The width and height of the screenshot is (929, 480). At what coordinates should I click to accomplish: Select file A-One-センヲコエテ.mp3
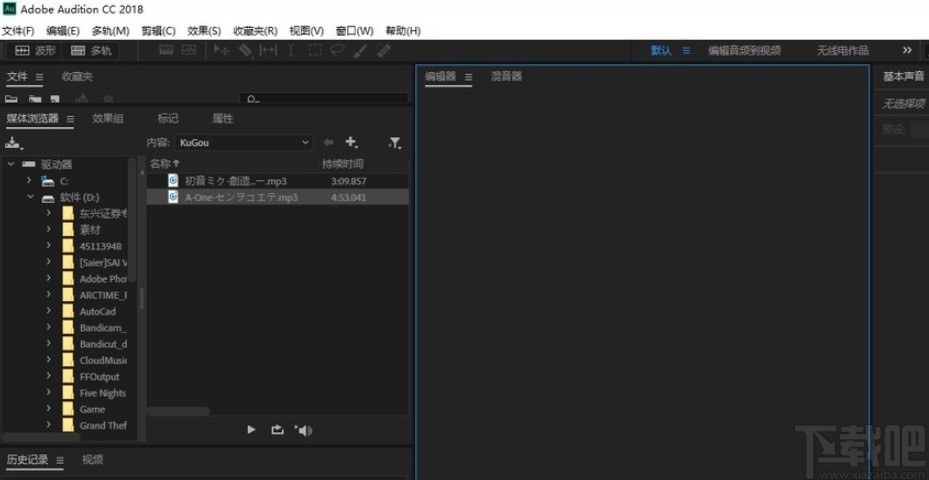click(x=277, y=197)
